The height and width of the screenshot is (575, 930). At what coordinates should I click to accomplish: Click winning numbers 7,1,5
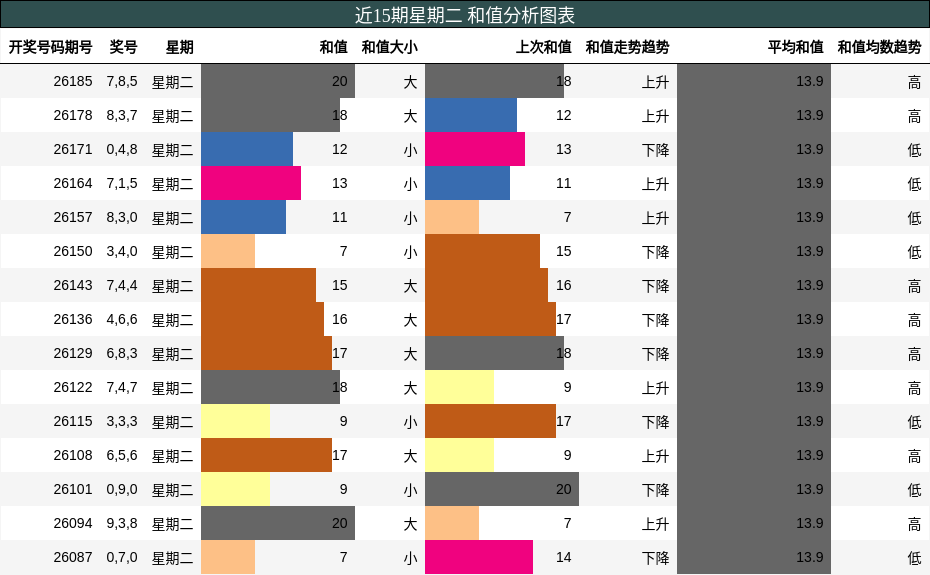pos(122,183)
